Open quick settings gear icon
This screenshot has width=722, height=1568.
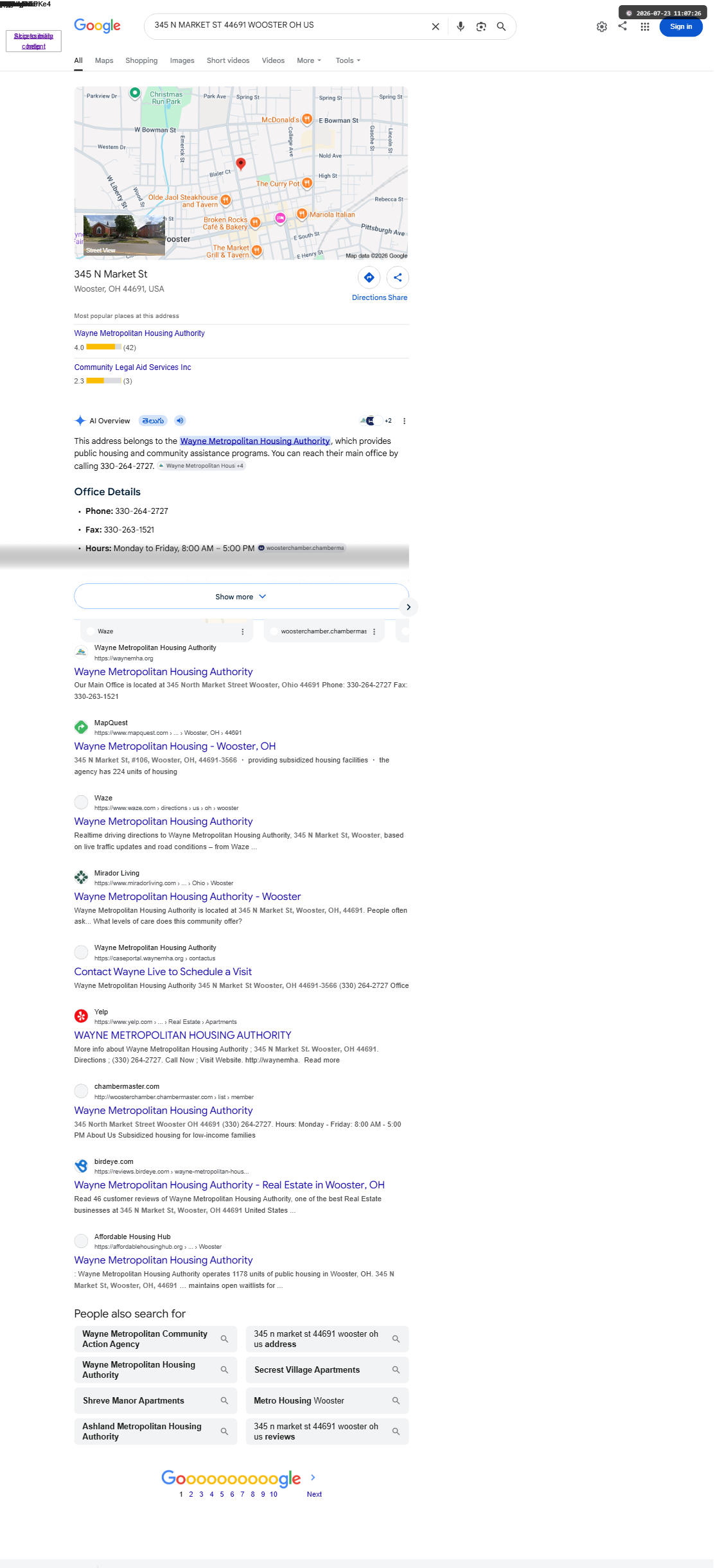pyautogui.click(x=602, y=27)
